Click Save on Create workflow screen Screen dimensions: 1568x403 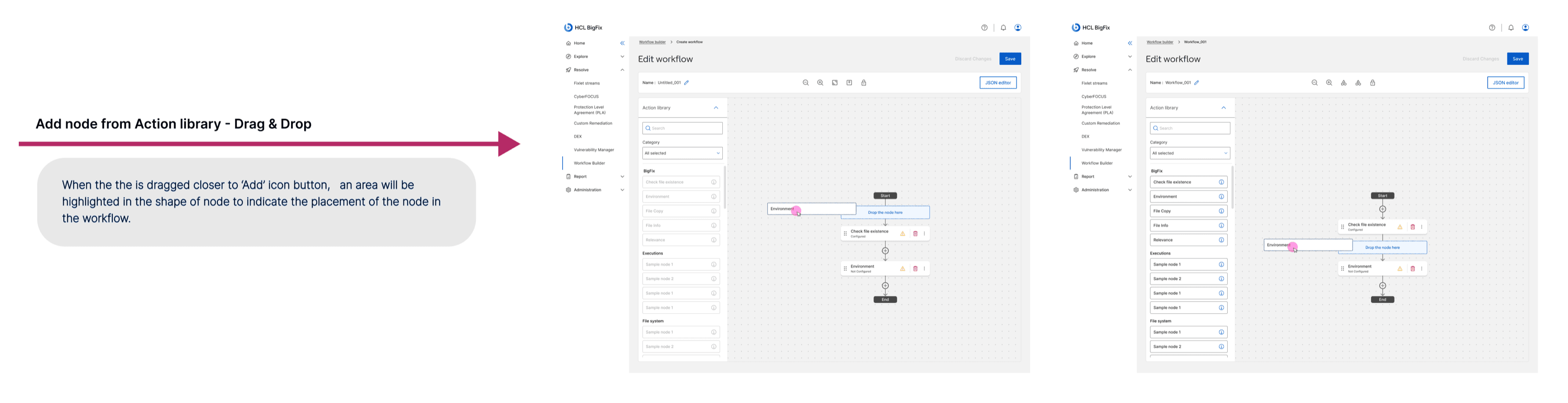1010,59
